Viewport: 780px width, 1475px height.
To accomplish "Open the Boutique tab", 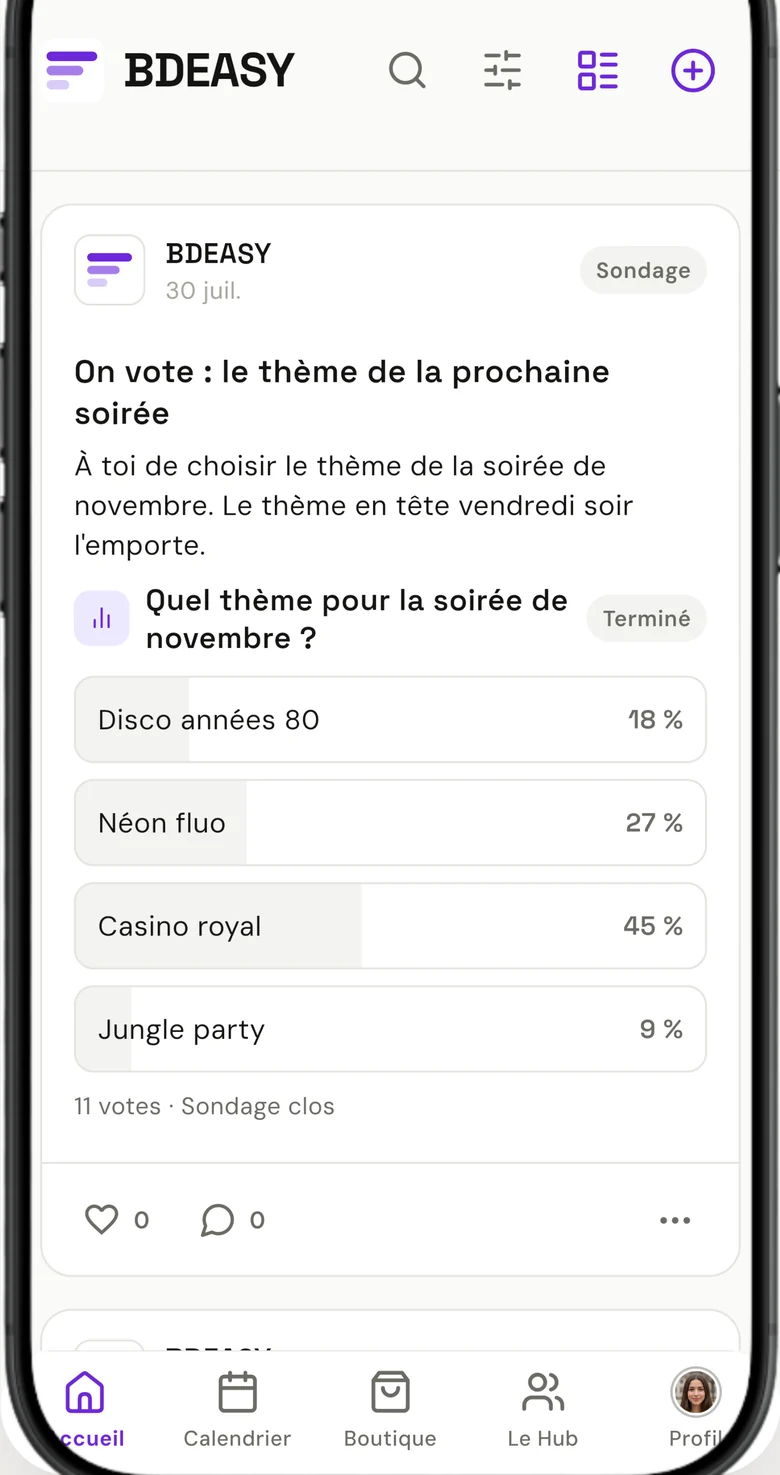I will click(390, 1410).
